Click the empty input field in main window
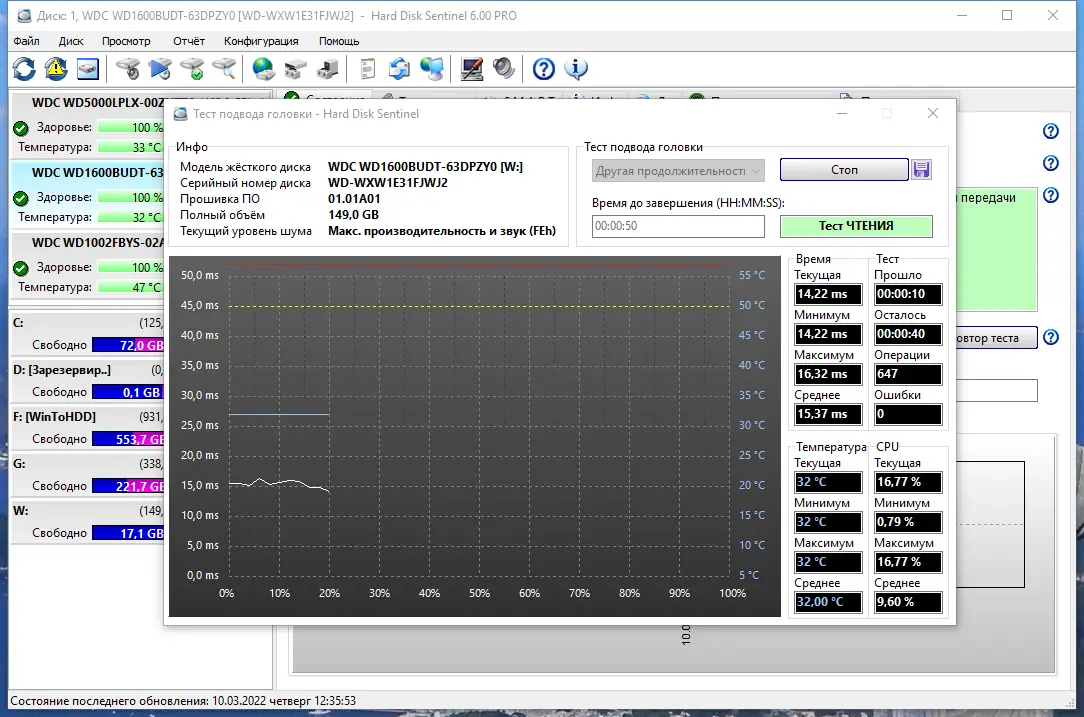The width and height of the screenshot is (1084, 717). 996,391
